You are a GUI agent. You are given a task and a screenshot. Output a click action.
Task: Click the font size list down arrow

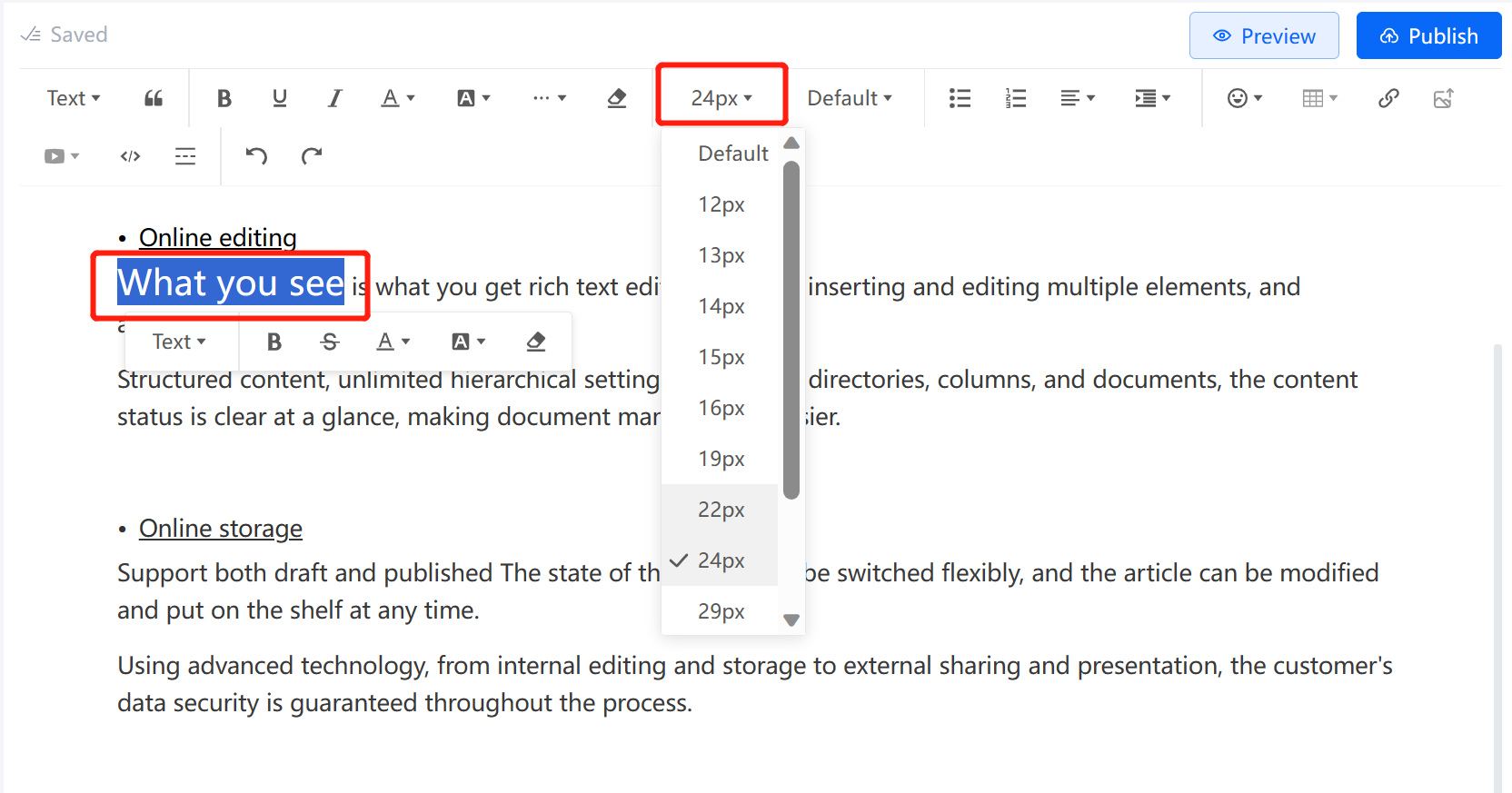tap(791, 620)
